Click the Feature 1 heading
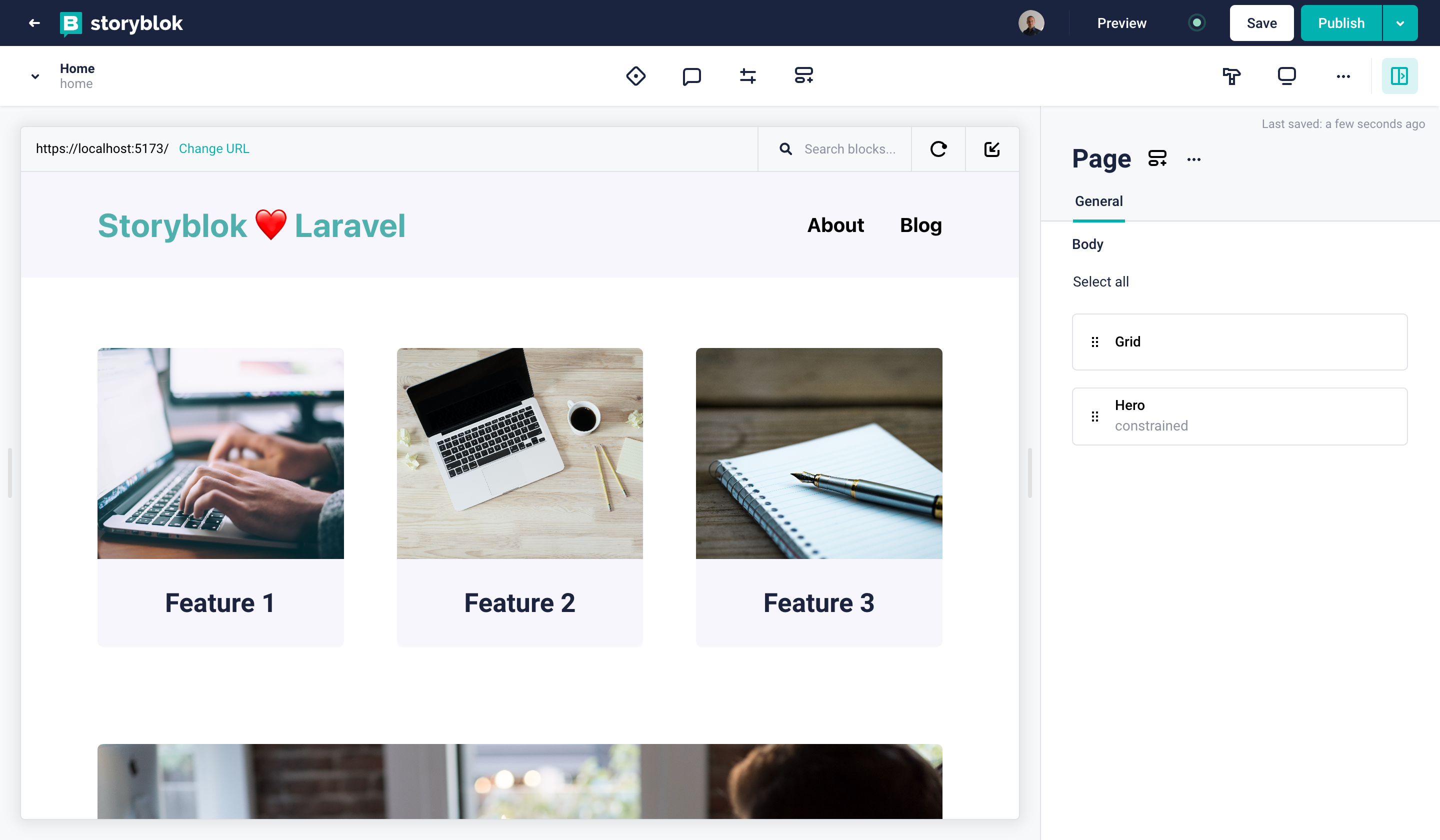This screenshot has width=1440, height=840. click(220, 603)
